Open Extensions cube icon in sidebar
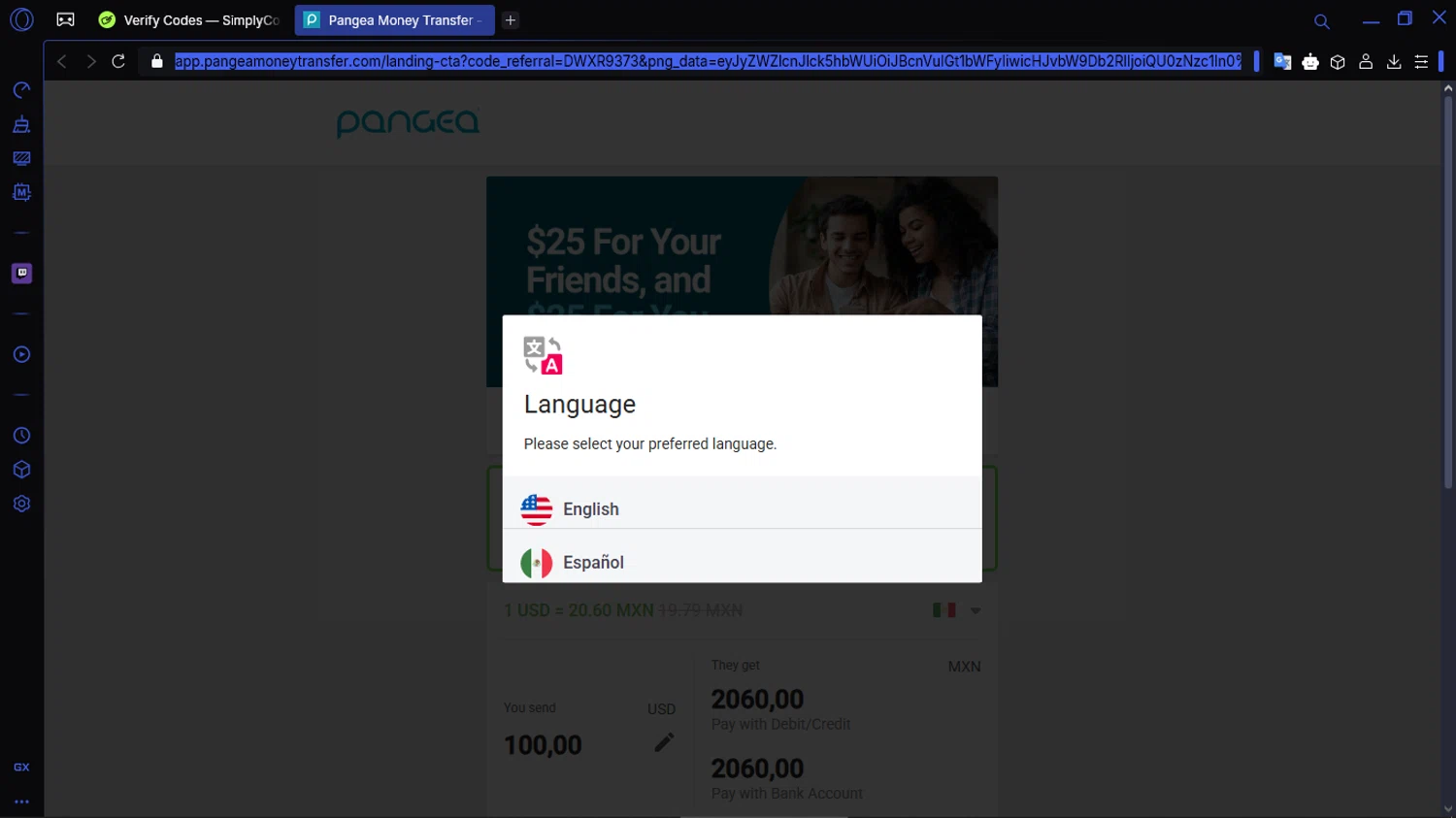Image resolution: width=1456 pixels, height=818 pixels. pyautogui.click(x=21, y=470)
